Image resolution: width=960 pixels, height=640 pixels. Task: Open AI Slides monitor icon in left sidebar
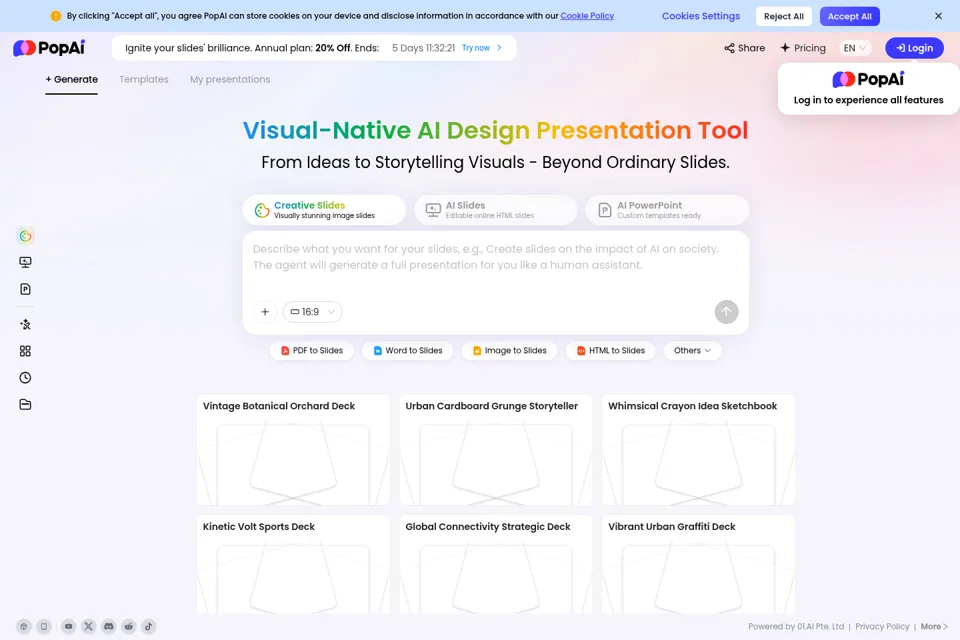click(25, 262)
